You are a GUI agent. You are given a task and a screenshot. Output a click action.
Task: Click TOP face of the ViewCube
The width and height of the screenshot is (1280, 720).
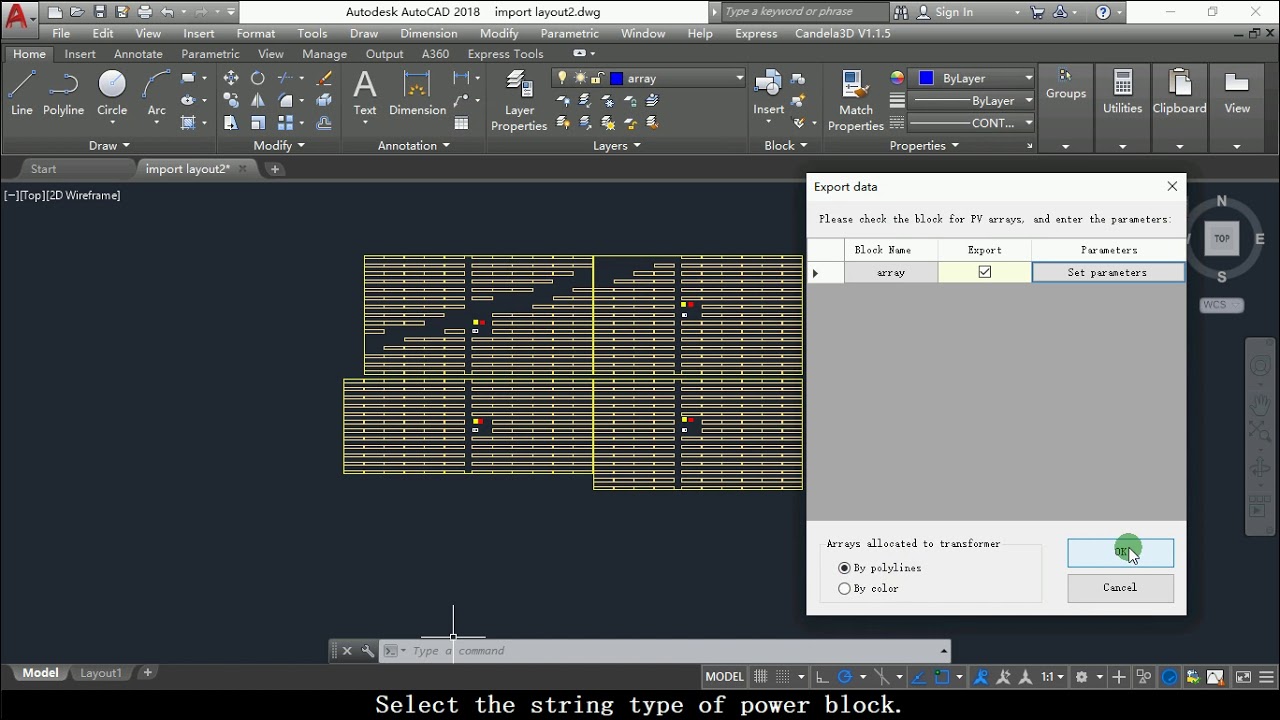pyautogui.click(x=1222, y=238)
